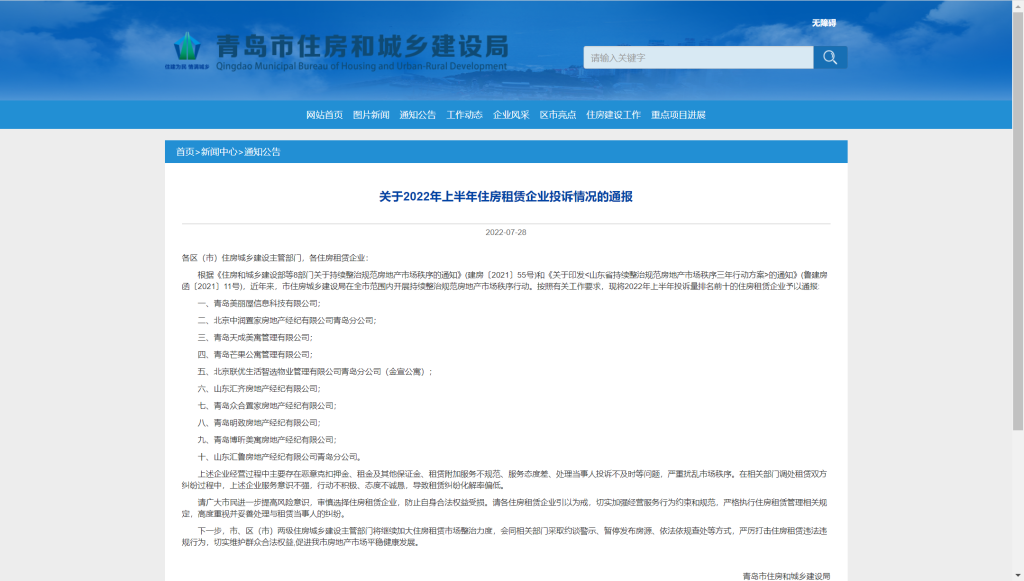Viewport: 1024px width, 581px height.
Task: Open the 区市亮点 menu item
Action: (558, 115)
